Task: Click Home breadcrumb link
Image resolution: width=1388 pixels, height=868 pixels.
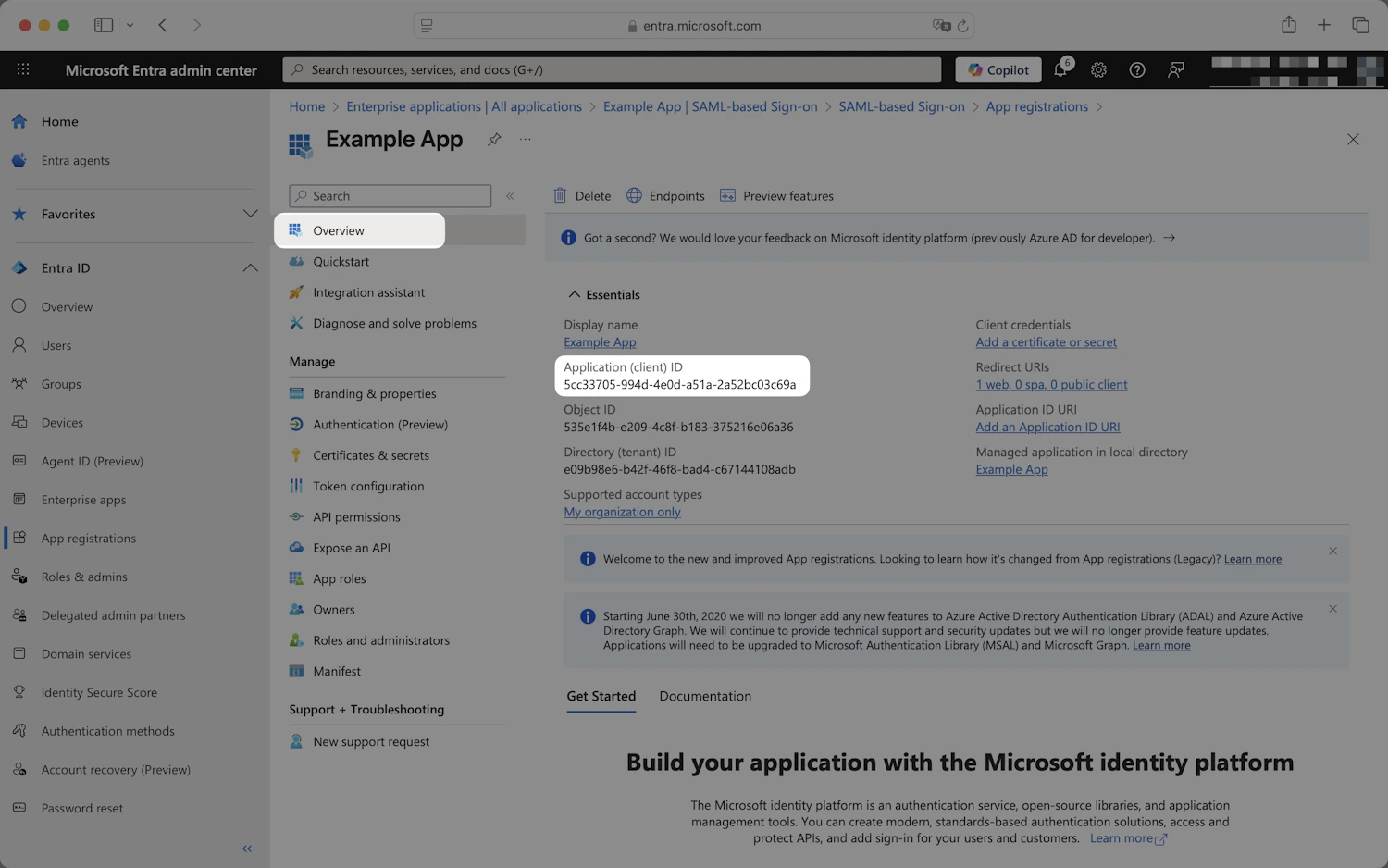Action: point(306,106)
